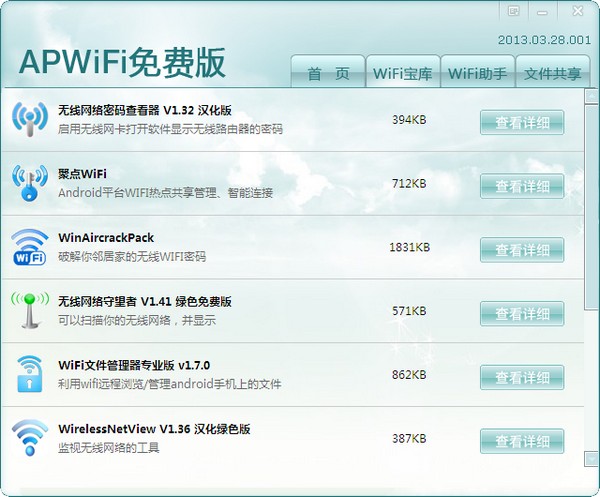Click the 712KB size value

pyautogui.click(x=409, y=184)
